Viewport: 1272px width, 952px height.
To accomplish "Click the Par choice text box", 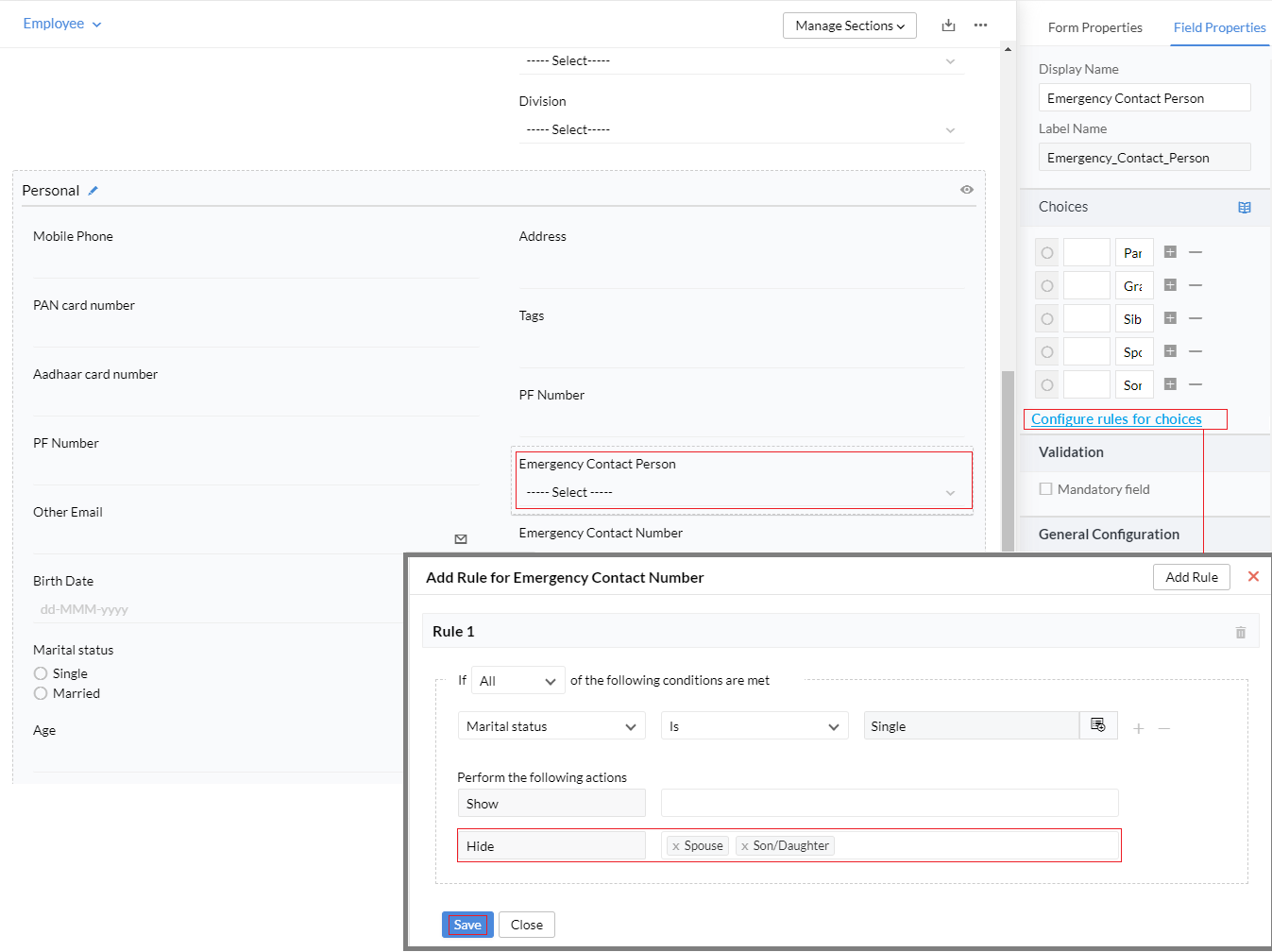I will coord(1134,253).
